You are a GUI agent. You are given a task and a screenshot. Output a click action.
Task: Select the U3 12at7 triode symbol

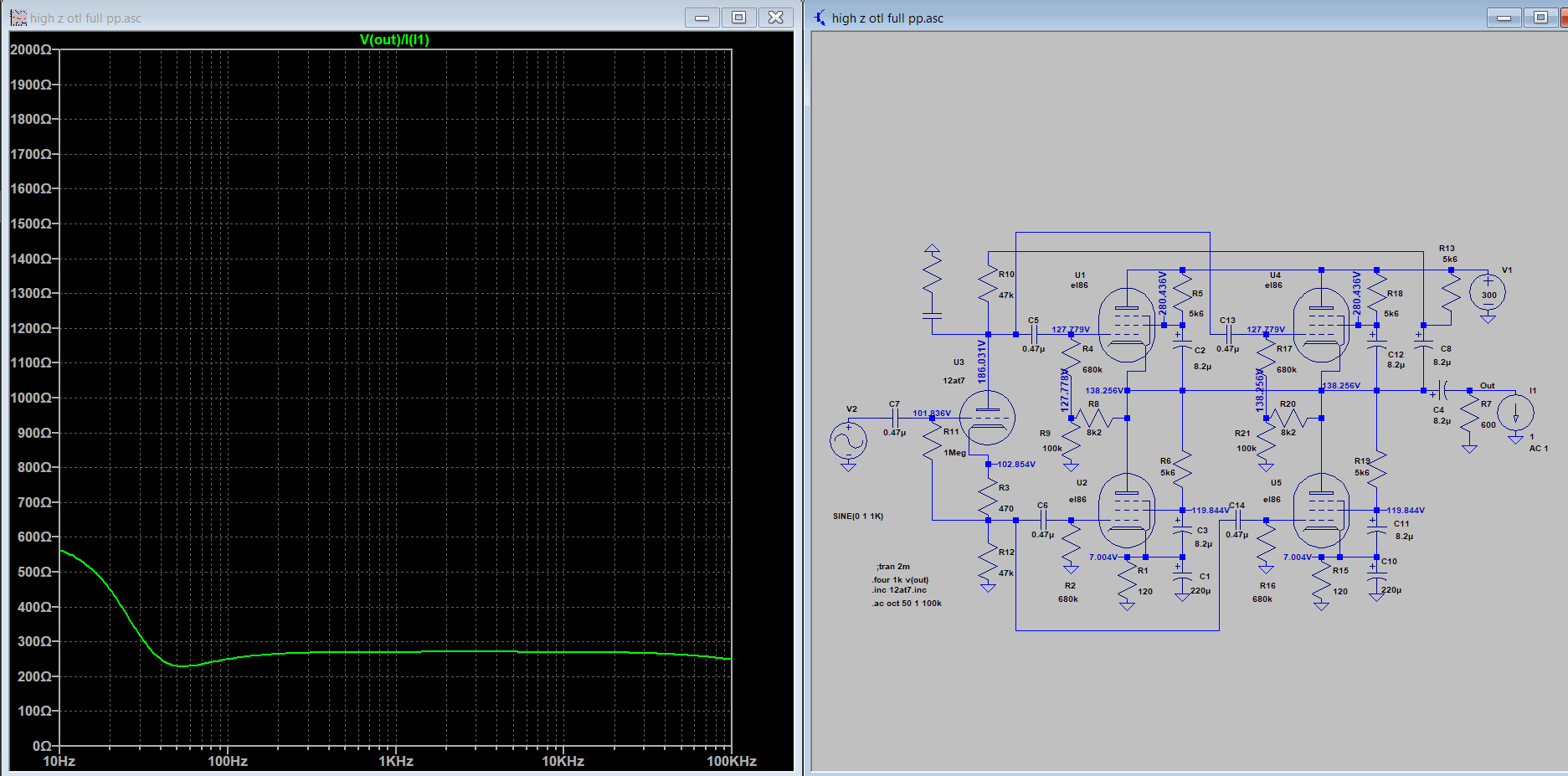point(988,418)
